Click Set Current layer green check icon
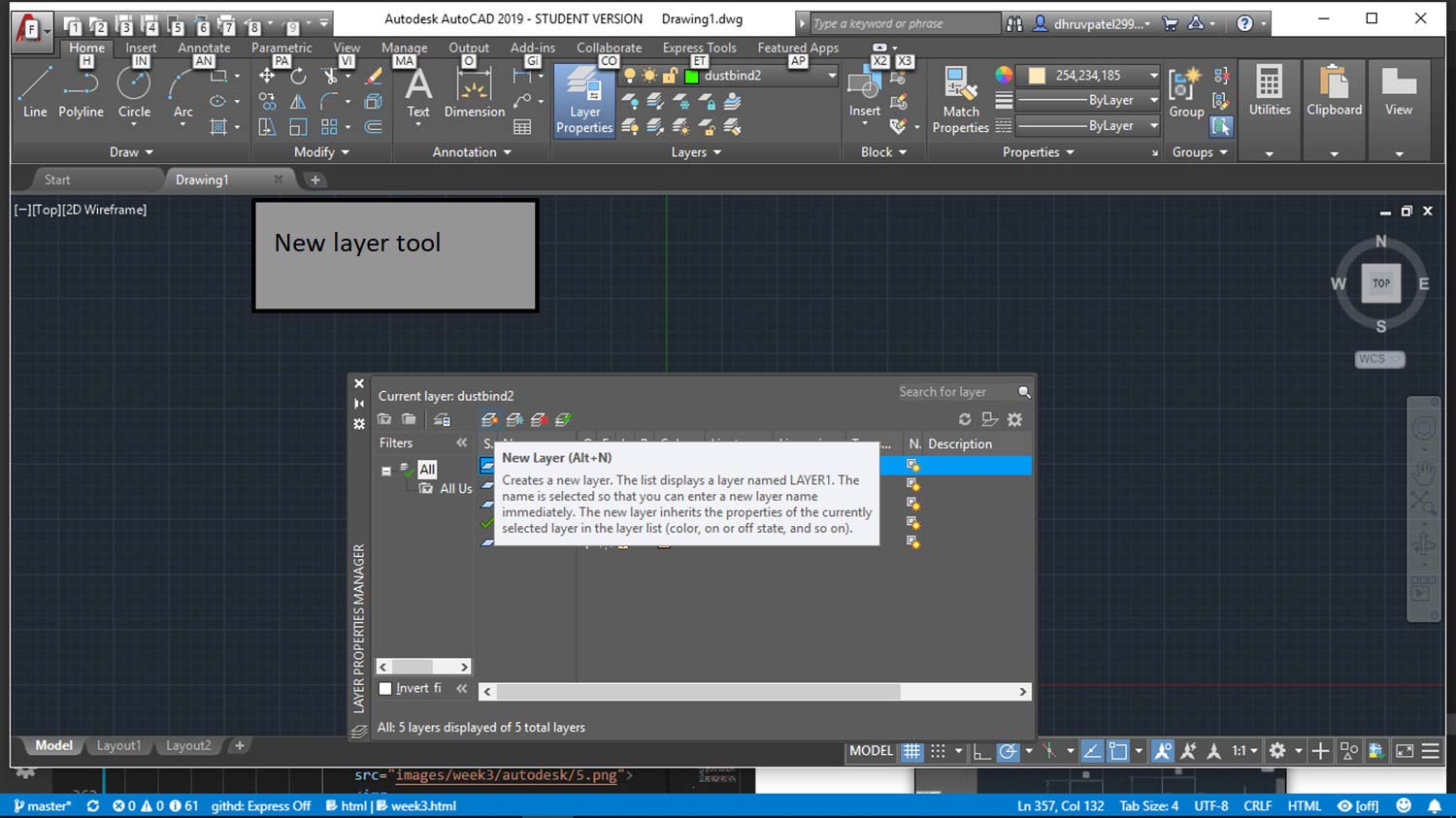This screenshot has width=1456, height=818. point(563,419)
